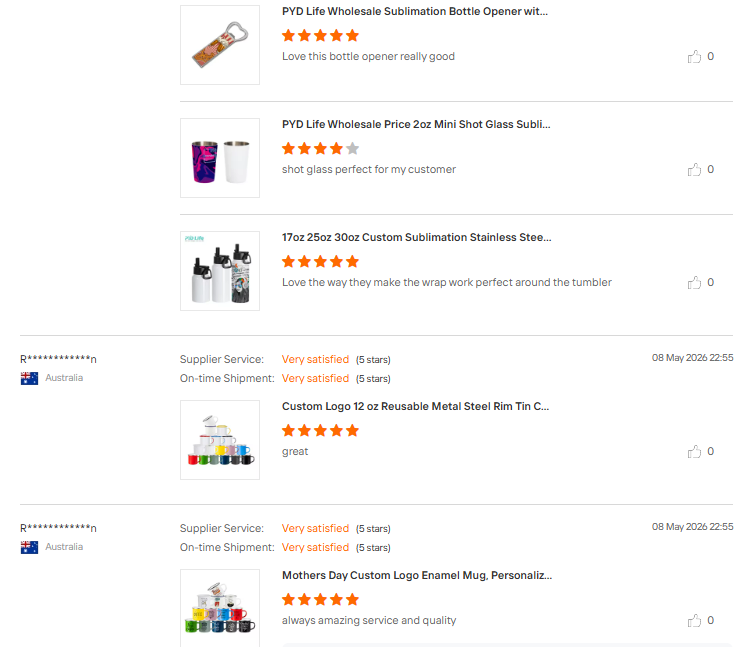The height and width of the screenshot is (647, 738).
Task: Click four-star rating on shot glass
Action: (x=321, y=149)
